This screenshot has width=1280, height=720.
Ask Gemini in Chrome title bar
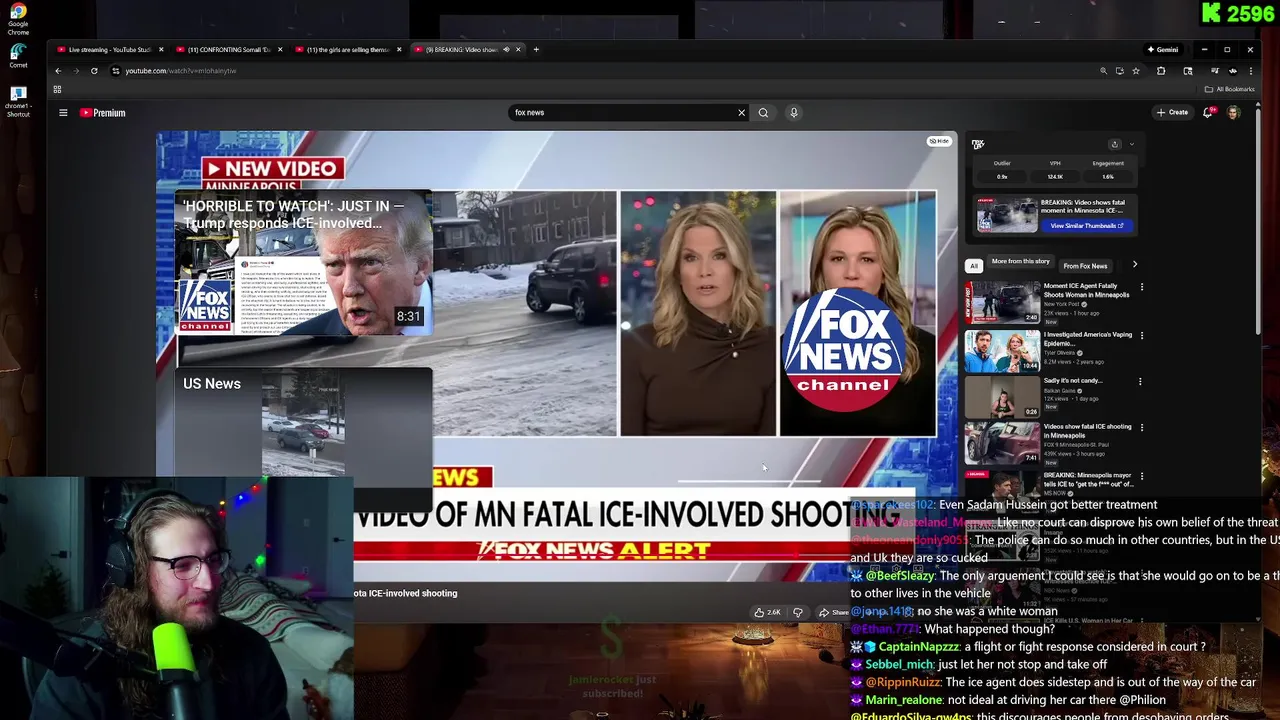point(1163,49)
